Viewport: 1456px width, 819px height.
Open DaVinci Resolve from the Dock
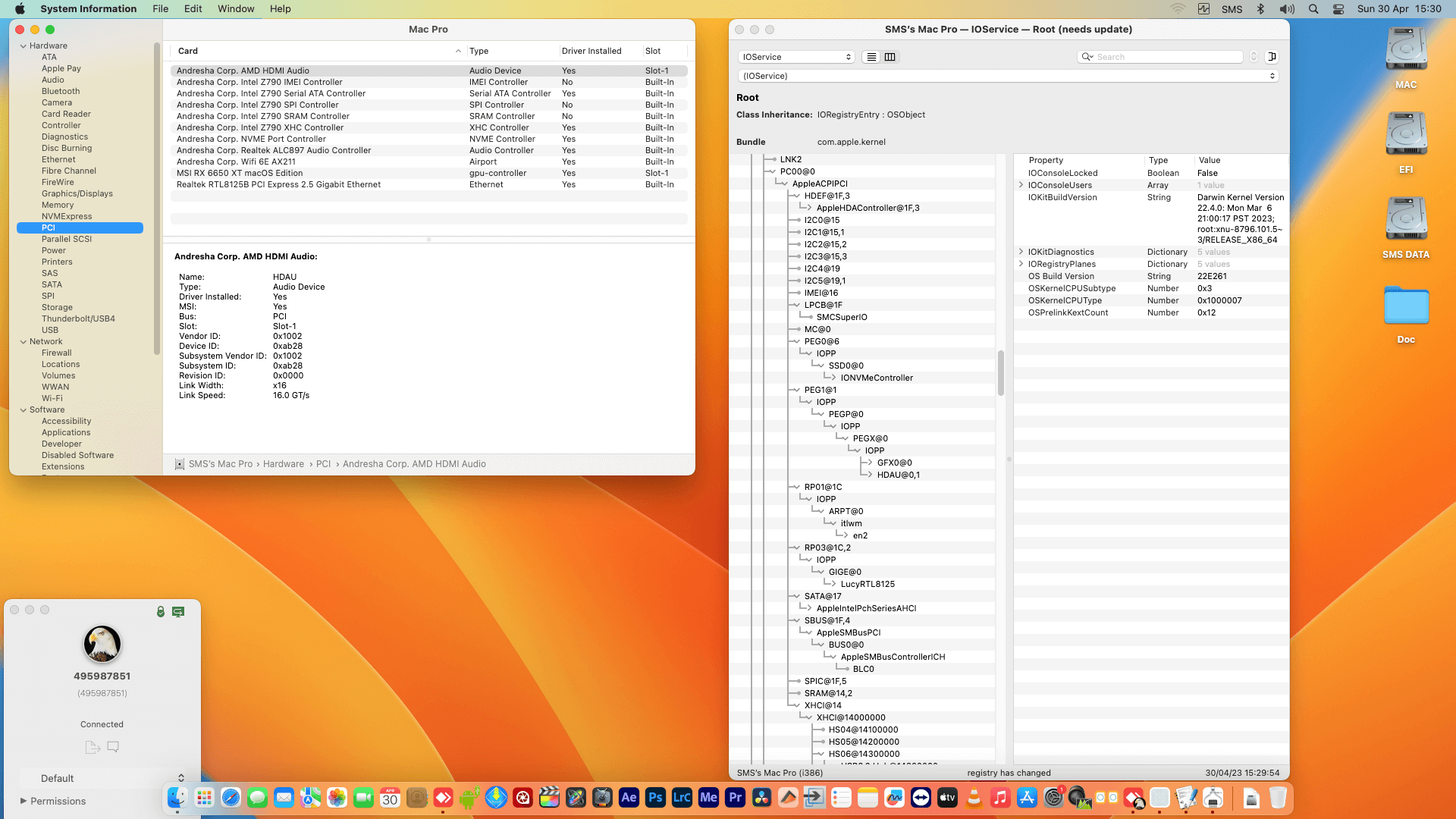(x=761, y=798)
